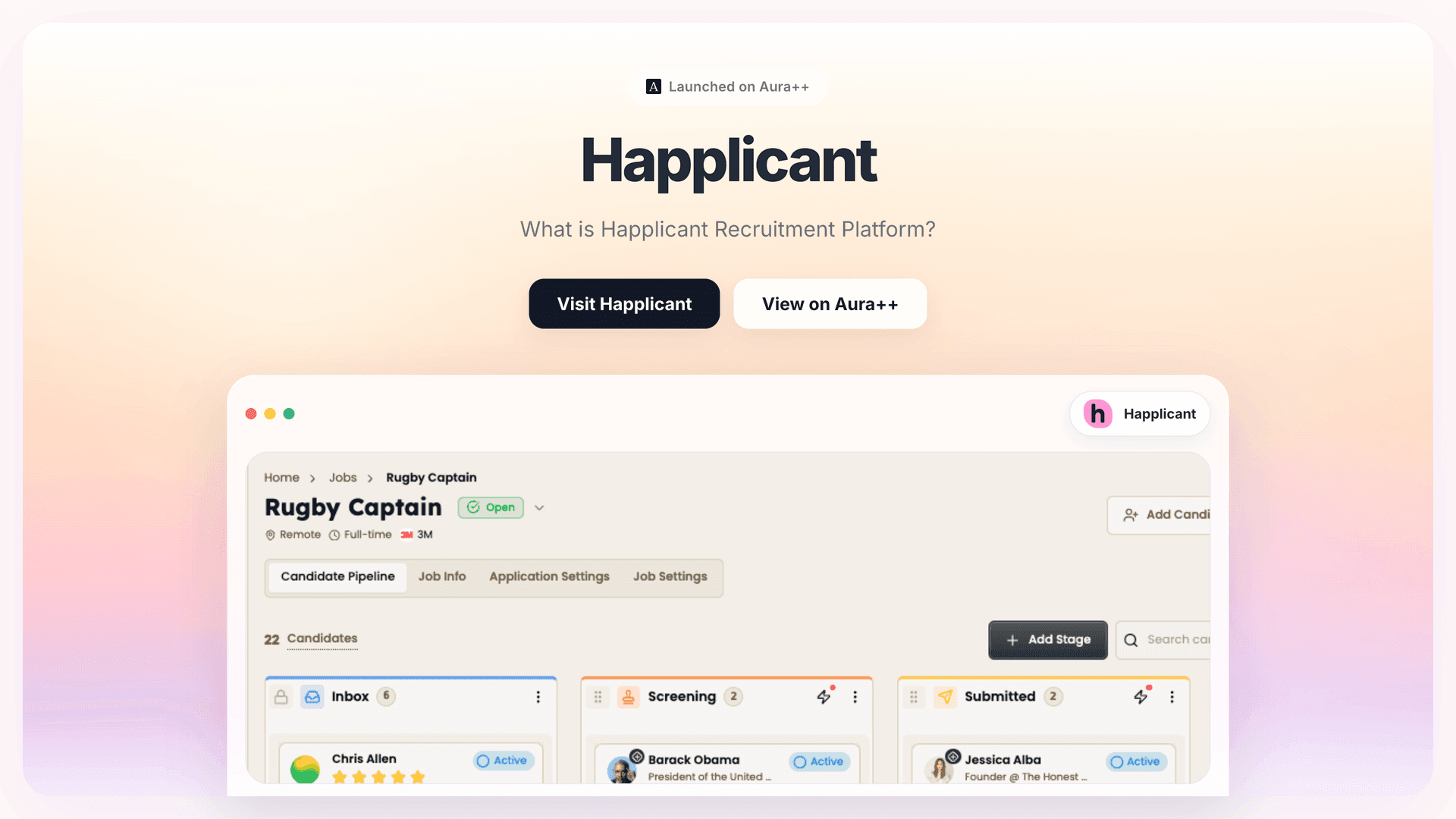Click the lock icon in Inbox column
This screenshot has height=819, width=1456.
point(281,697)
